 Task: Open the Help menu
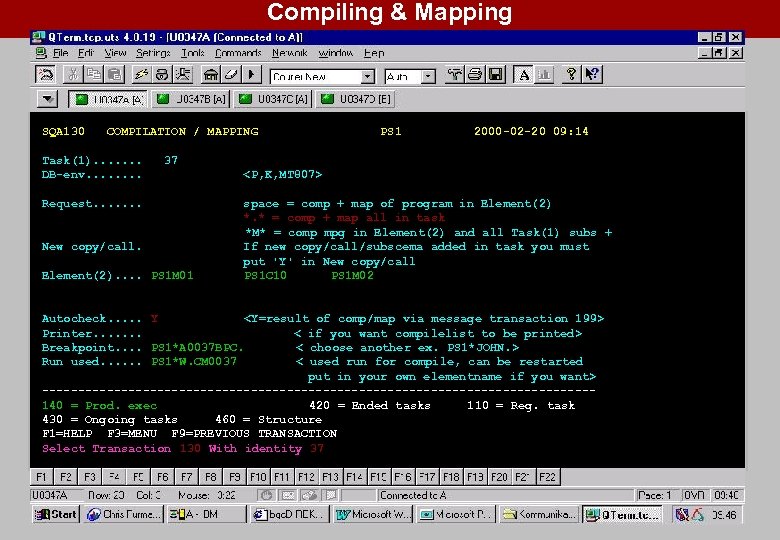(374, 53)
